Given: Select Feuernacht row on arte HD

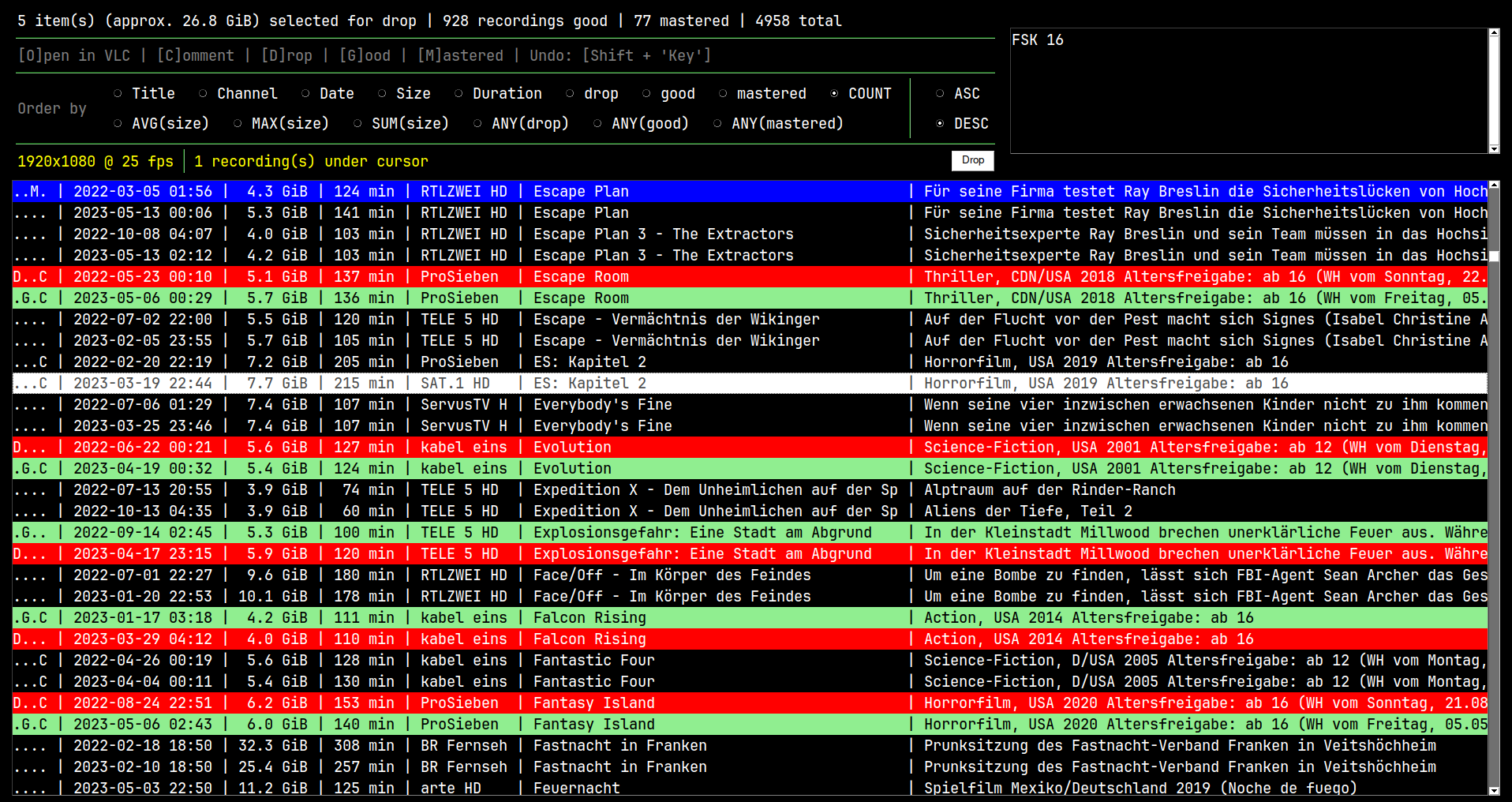Looking at the screenshot, I should [750, 787].
